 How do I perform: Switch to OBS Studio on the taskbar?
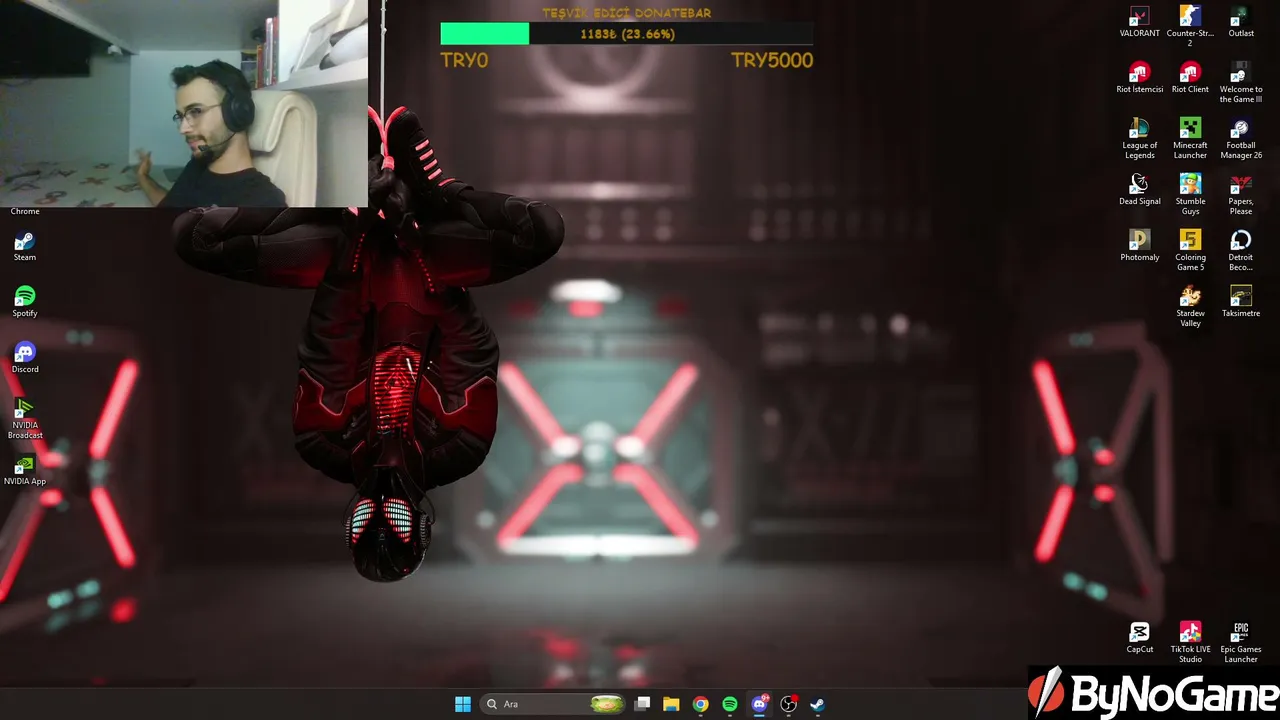point(788,704)
